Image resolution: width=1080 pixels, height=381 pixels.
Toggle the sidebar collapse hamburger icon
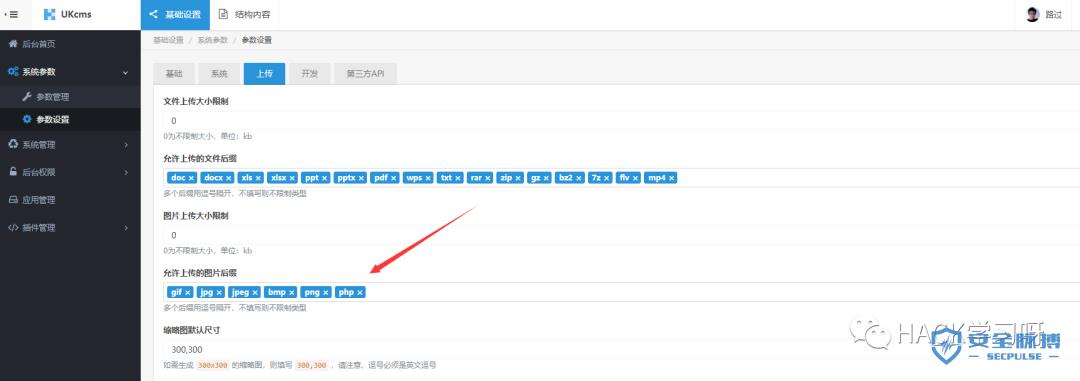tap(11, 14)
